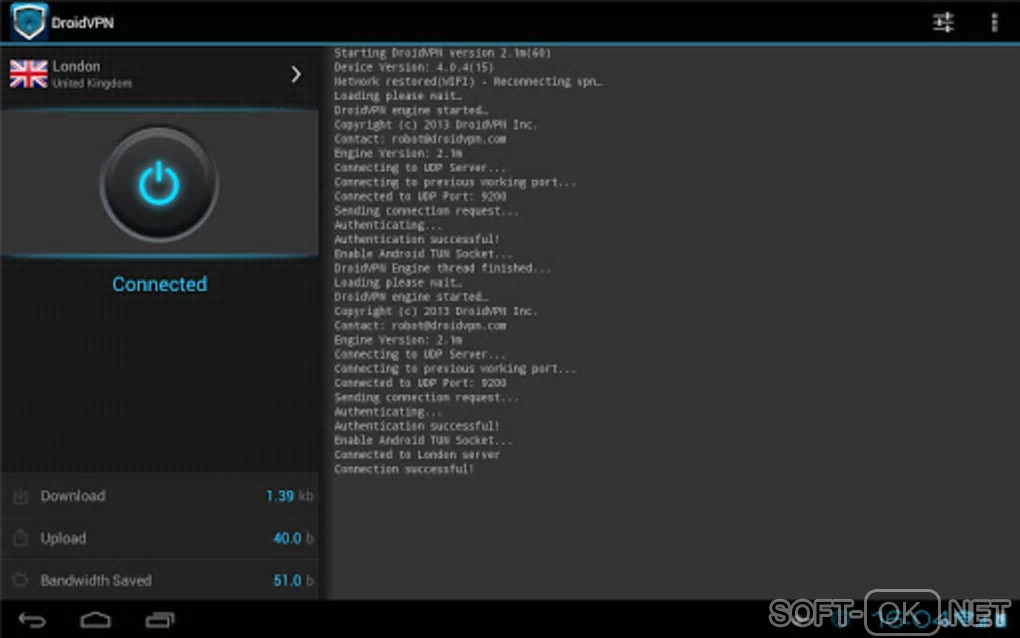Tap the DroidVPN shield app icon
Screen dimensions: 1020x638
pos(28,21)
